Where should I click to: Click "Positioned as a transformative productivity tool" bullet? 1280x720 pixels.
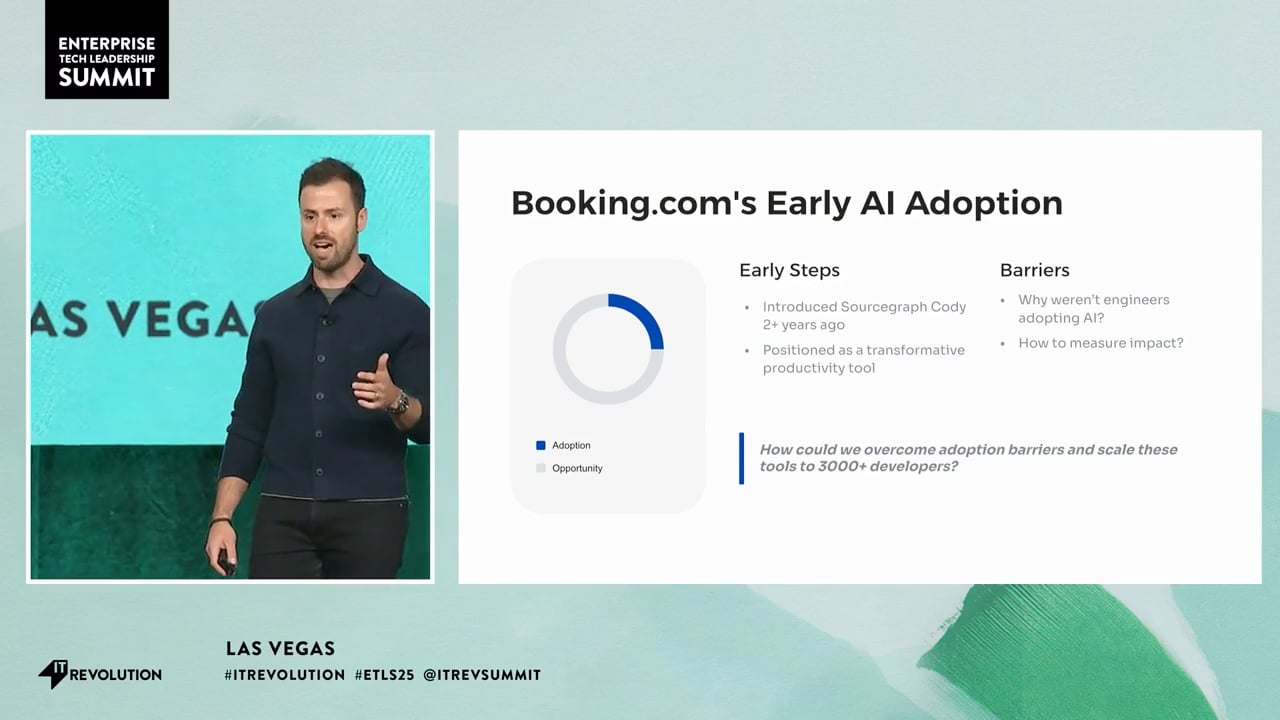pyautogui.click(x=863, y=359)
